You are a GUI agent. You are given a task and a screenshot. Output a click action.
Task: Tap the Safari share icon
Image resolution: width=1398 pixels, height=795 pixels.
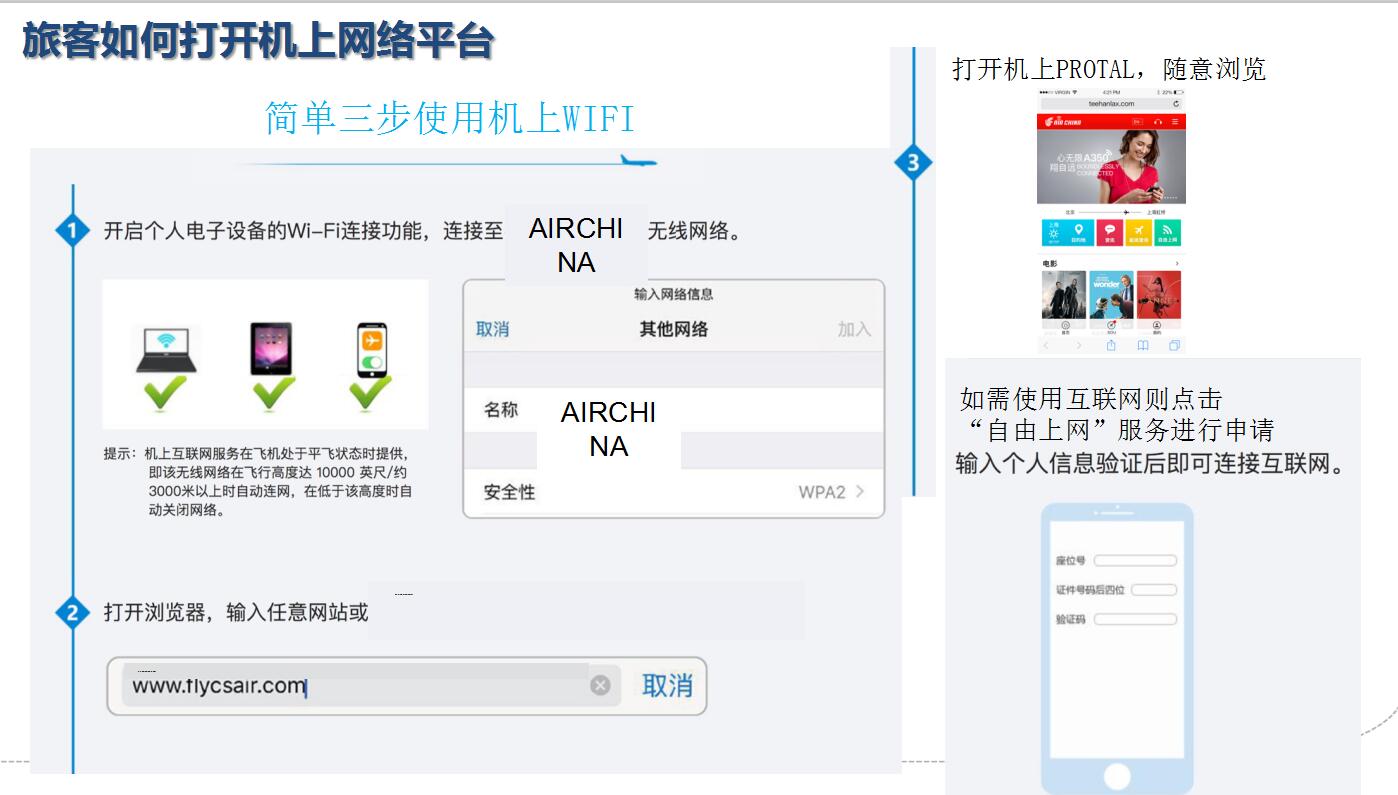(x=1111, y=345)
